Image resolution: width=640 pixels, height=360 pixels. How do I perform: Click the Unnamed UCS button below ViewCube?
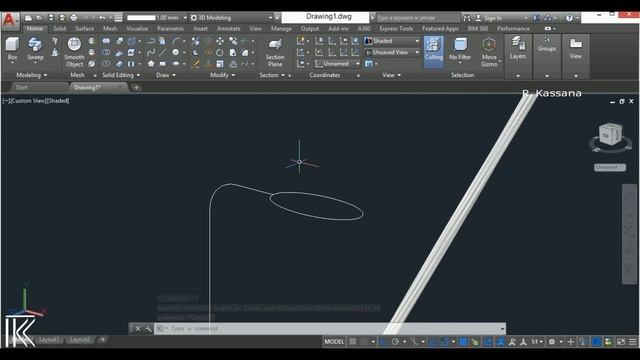(x=610, y=167)
